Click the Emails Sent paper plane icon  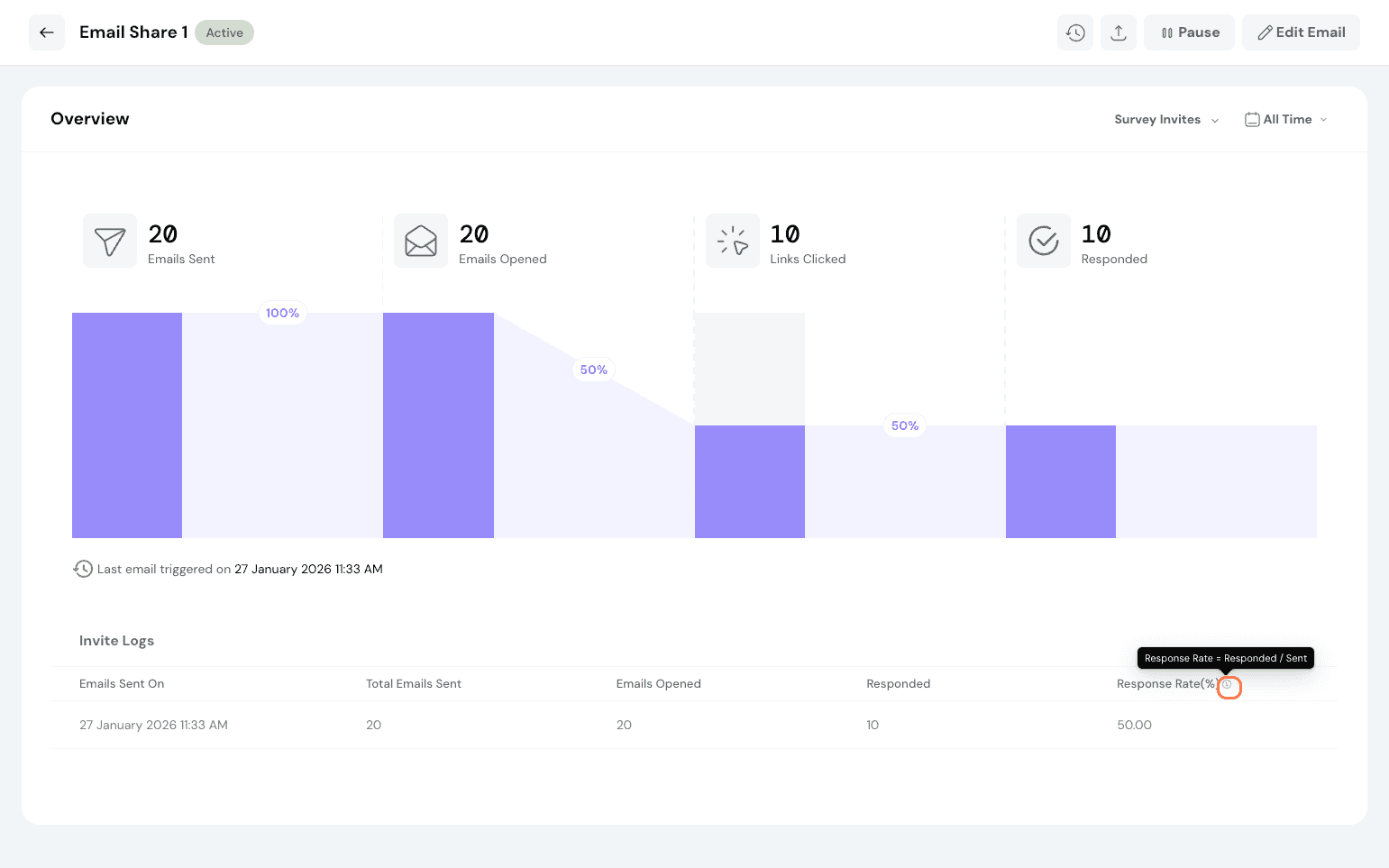pyautogui.click(x=110, y=241)
